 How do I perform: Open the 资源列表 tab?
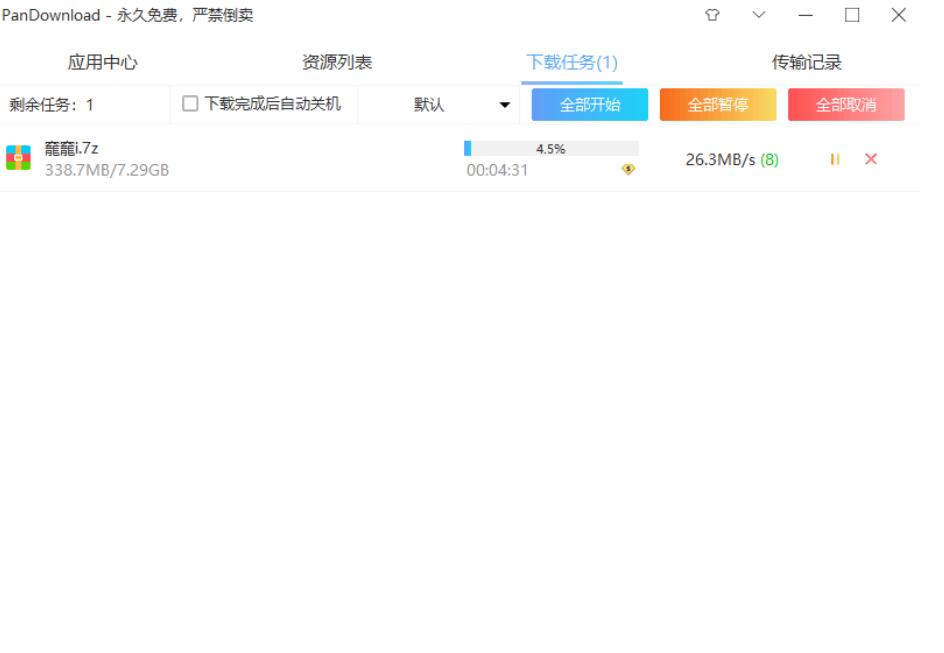pyautogui.click(x=337, y=62)
